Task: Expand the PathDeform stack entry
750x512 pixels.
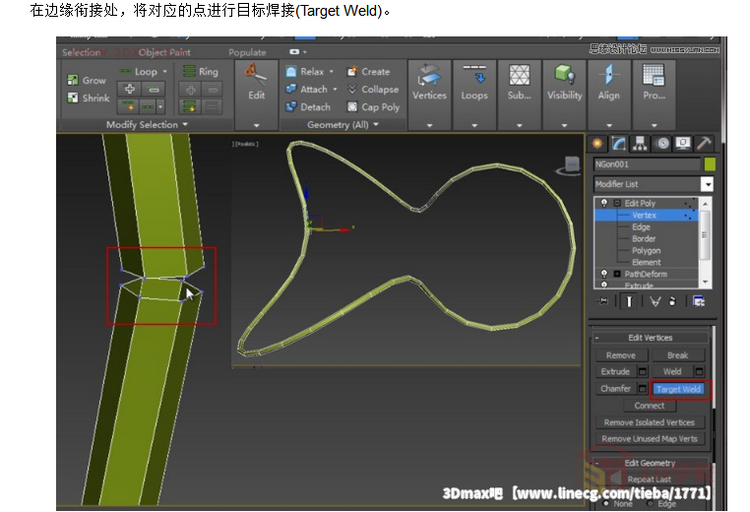Action: pos(617,274)
